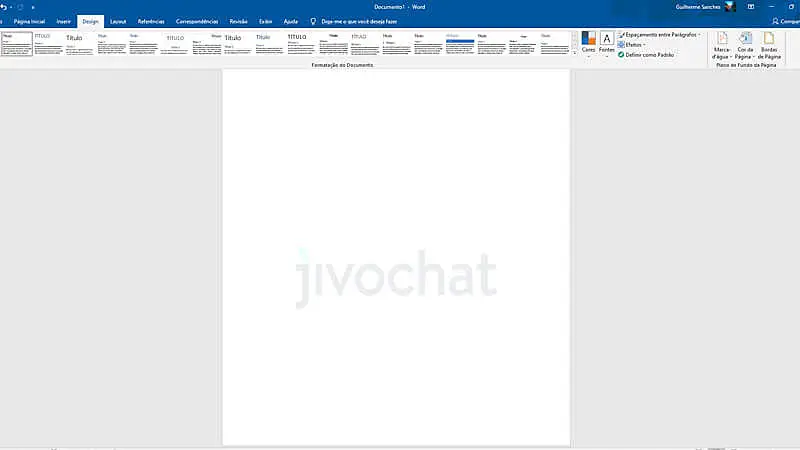Open the Inserir tab
Image resolution: width=800 pixels, height=450 pixels.
point(64,20)
